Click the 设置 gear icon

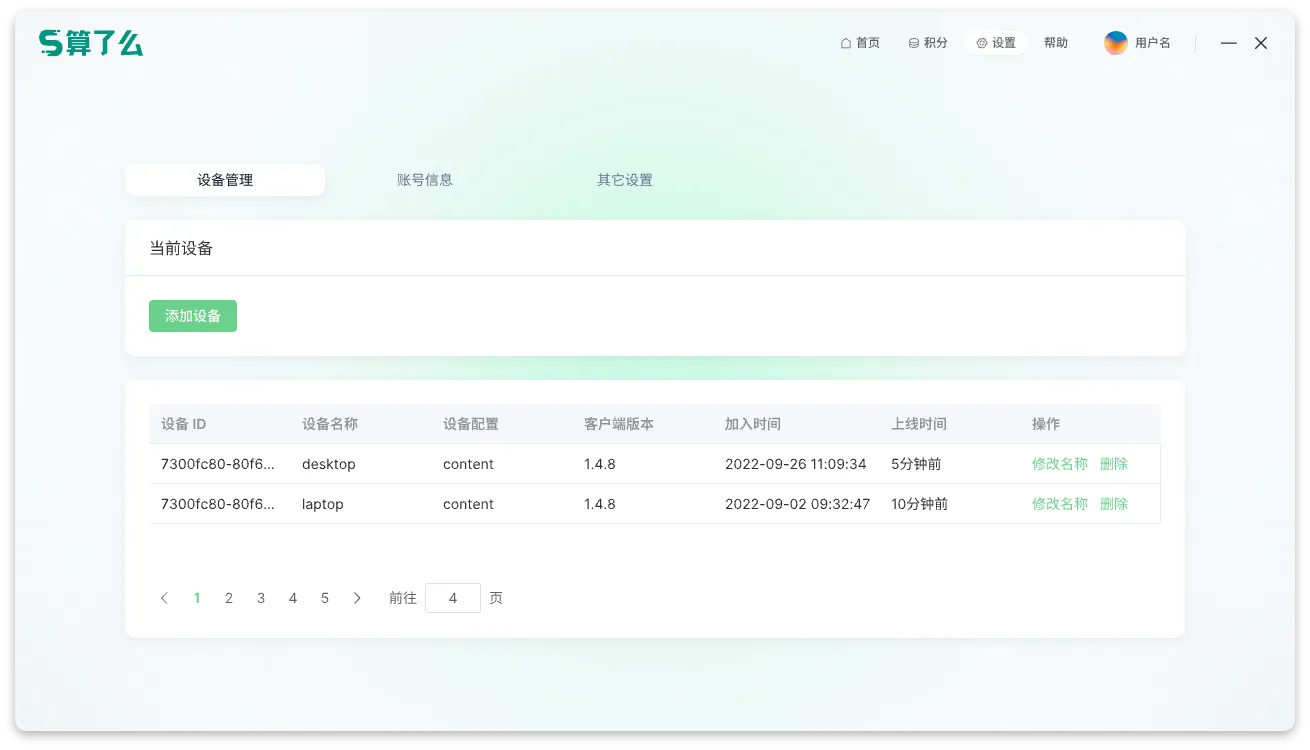pyautogui.click(x=981, y=42)
